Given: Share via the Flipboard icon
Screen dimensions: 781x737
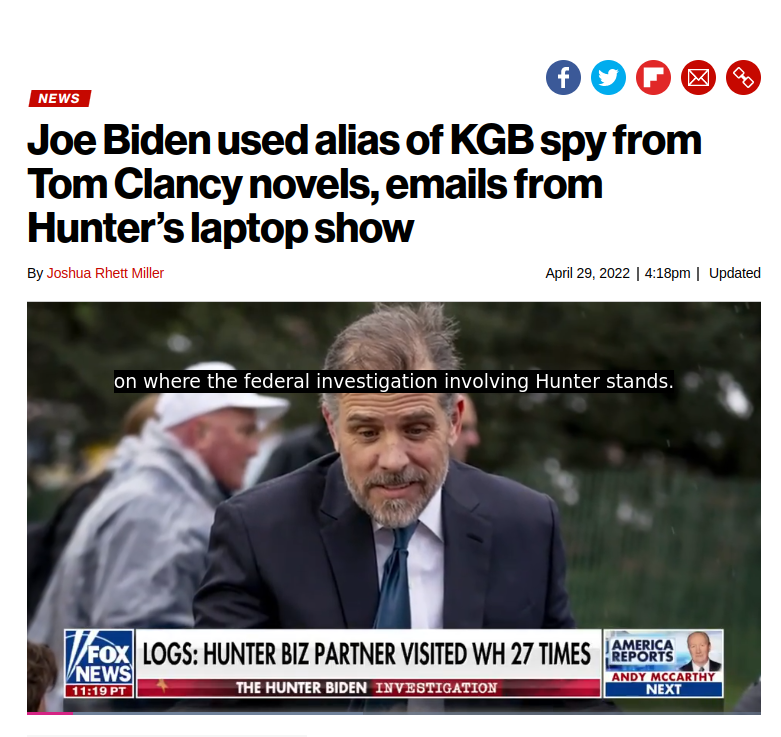Looking at the screenshot, I should (653, 78).
